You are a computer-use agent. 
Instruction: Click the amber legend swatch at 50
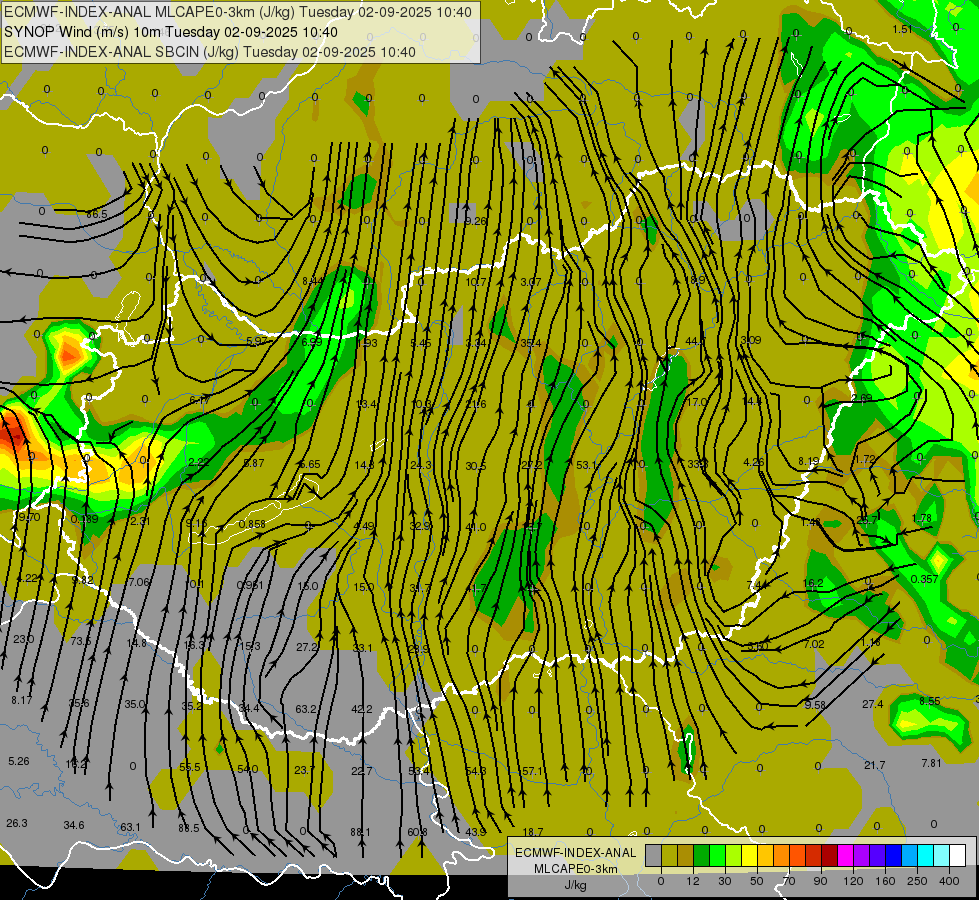[x=765, y=855]
